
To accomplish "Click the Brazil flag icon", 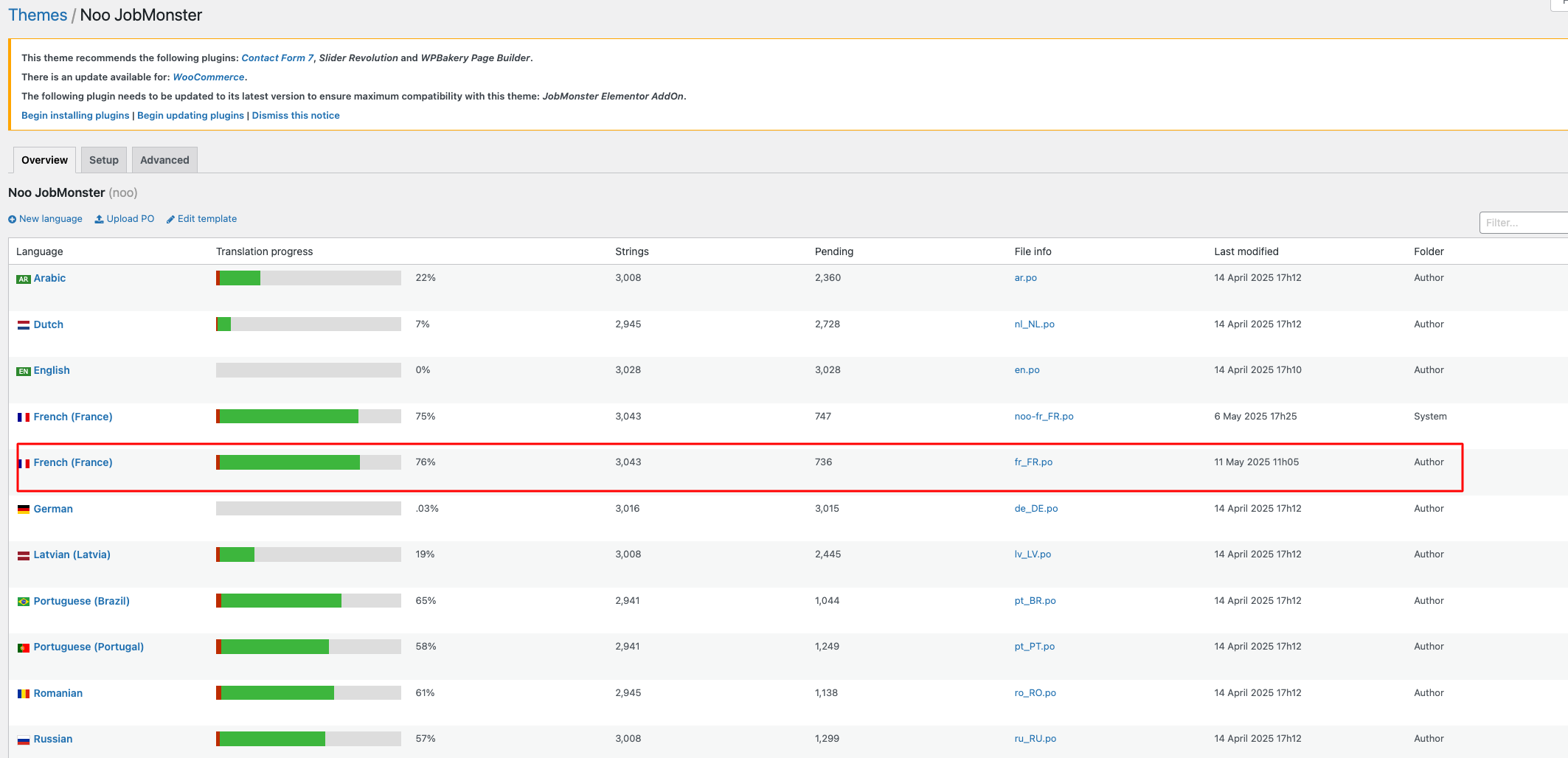I will tap(24, 602).
